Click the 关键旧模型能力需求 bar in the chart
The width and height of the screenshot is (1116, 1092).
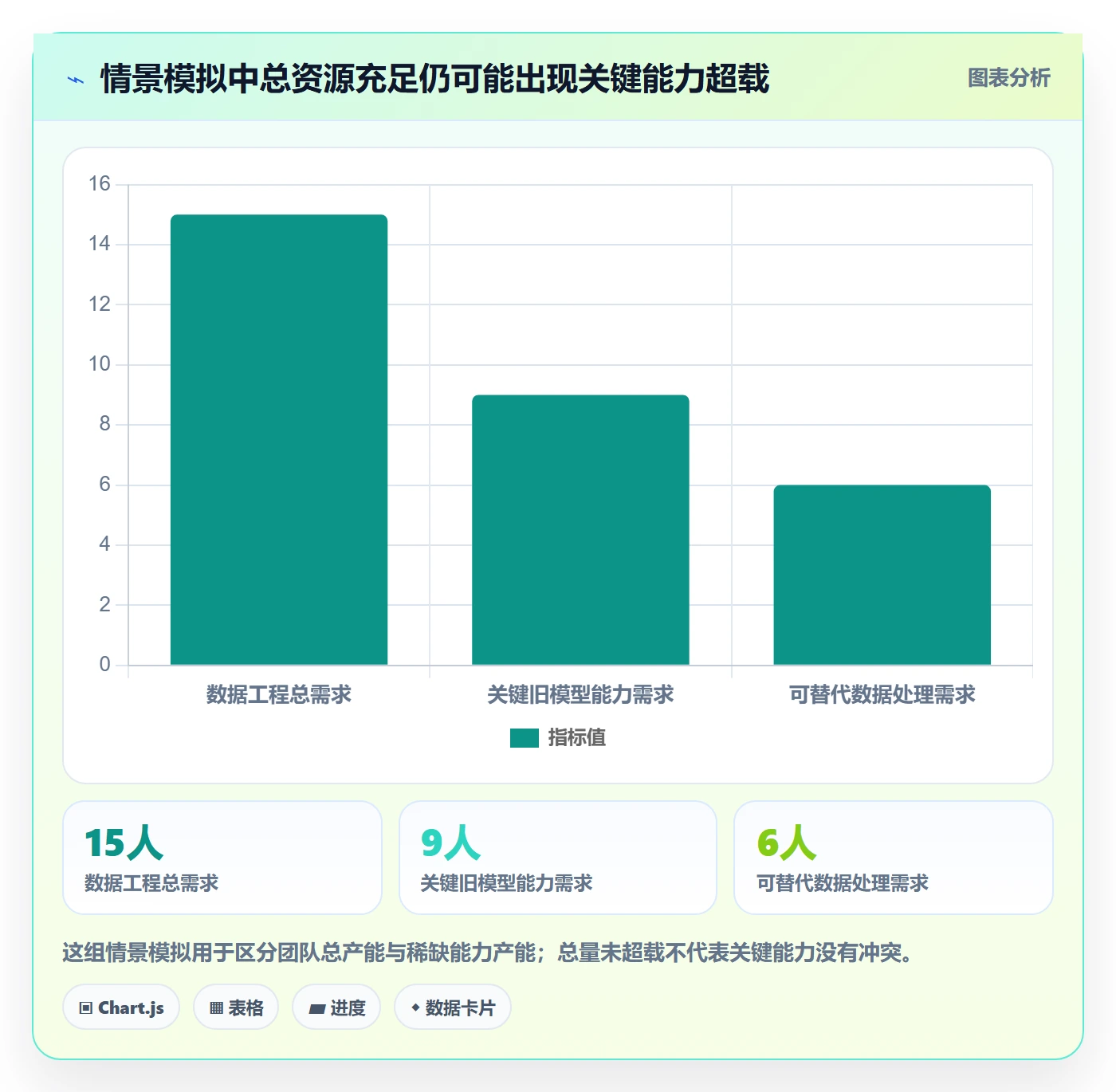pos(580,530)
